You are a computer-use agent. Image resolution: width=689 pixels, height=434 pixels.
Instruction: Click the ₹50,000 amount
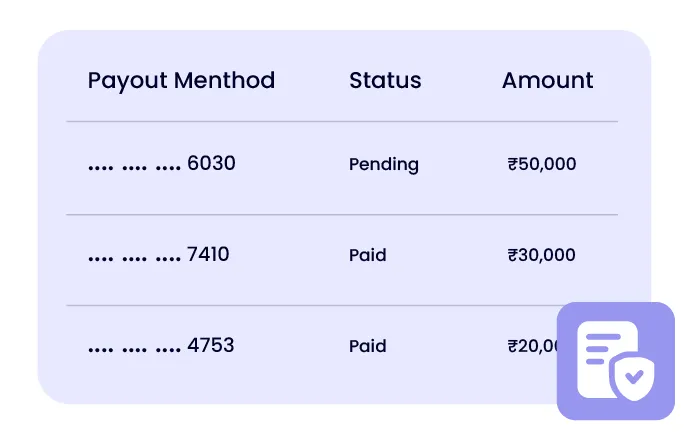[x=542, y=164]
